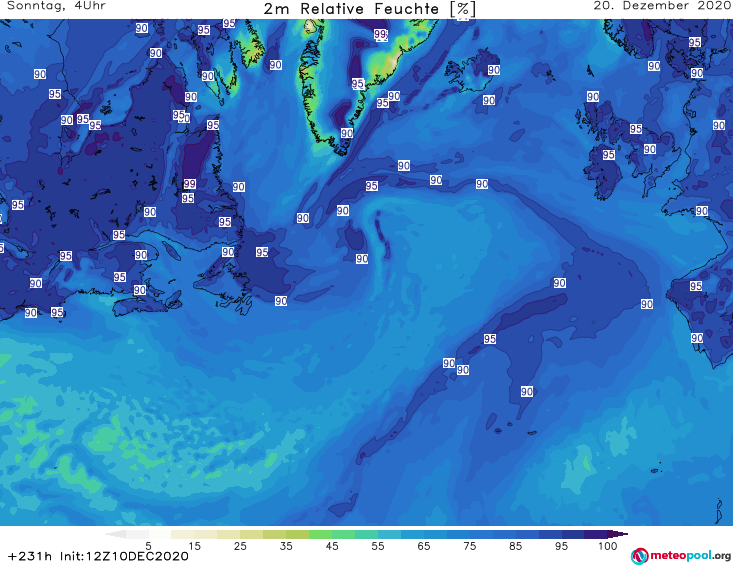Click the colorbar label '5'
The height and width of the screenshot is (566, 733).
148,546
